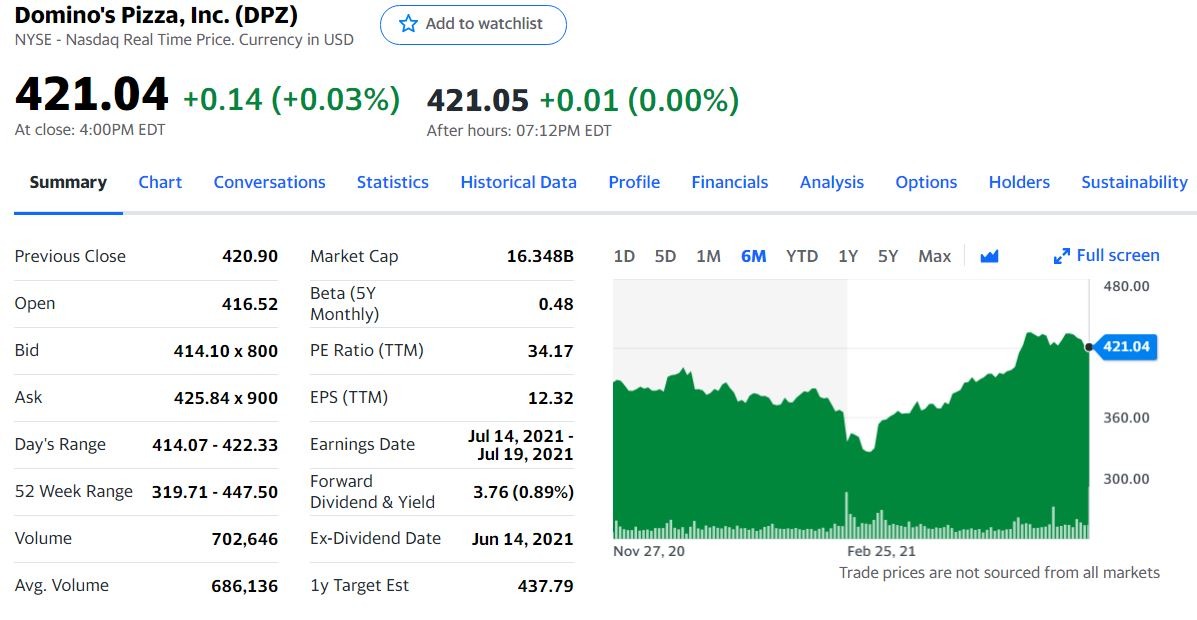Click the Avg. Volume value 686,136
1197x620 pixels.
(245, 586)
